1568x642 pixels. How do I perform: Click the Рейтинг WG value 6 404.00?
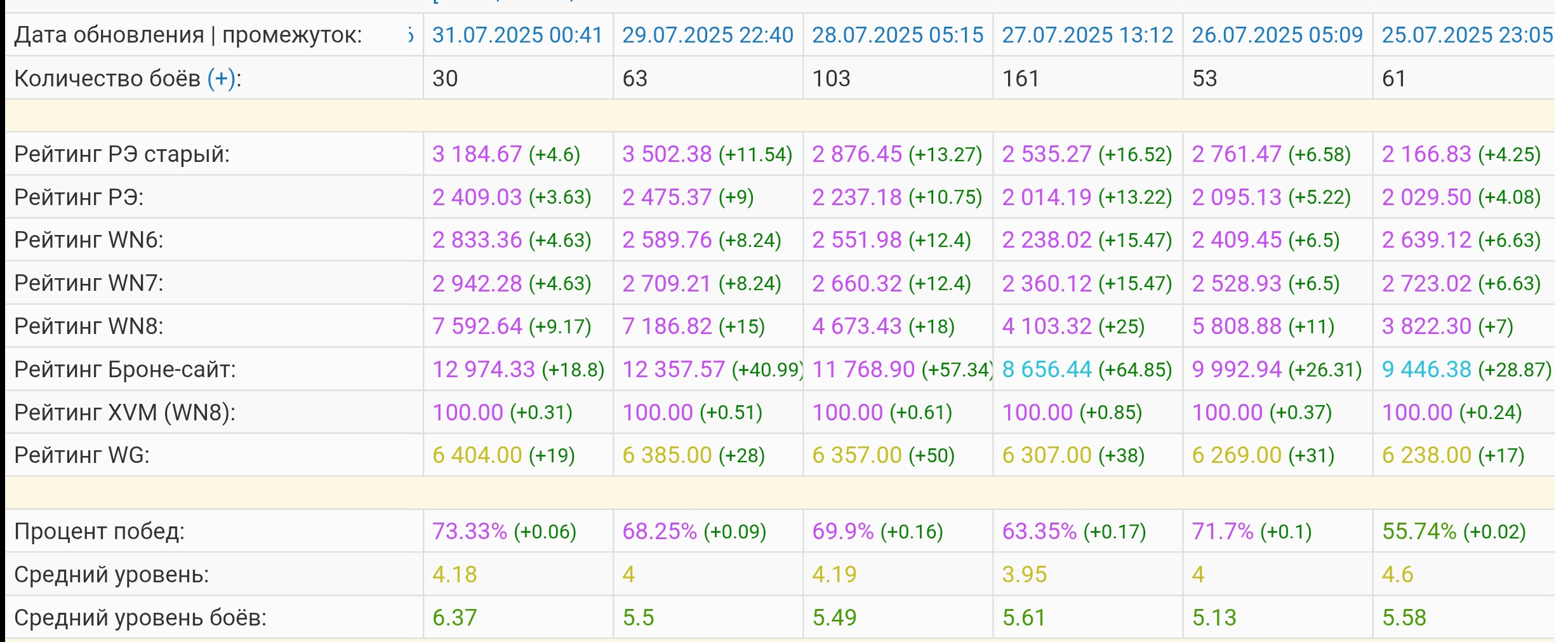(x=477, y=455)
